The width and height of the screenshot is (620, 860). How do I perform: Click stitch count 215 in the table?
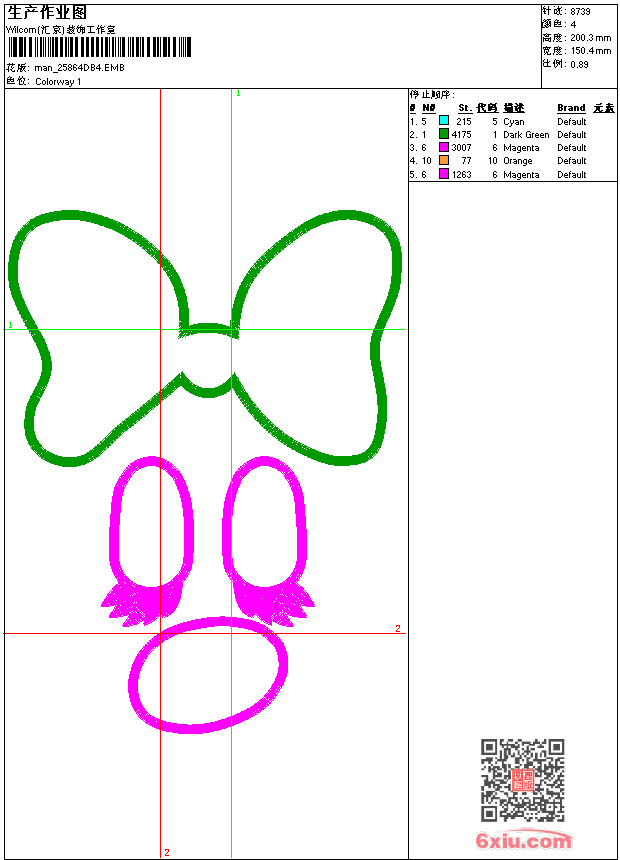click(464, 122)
